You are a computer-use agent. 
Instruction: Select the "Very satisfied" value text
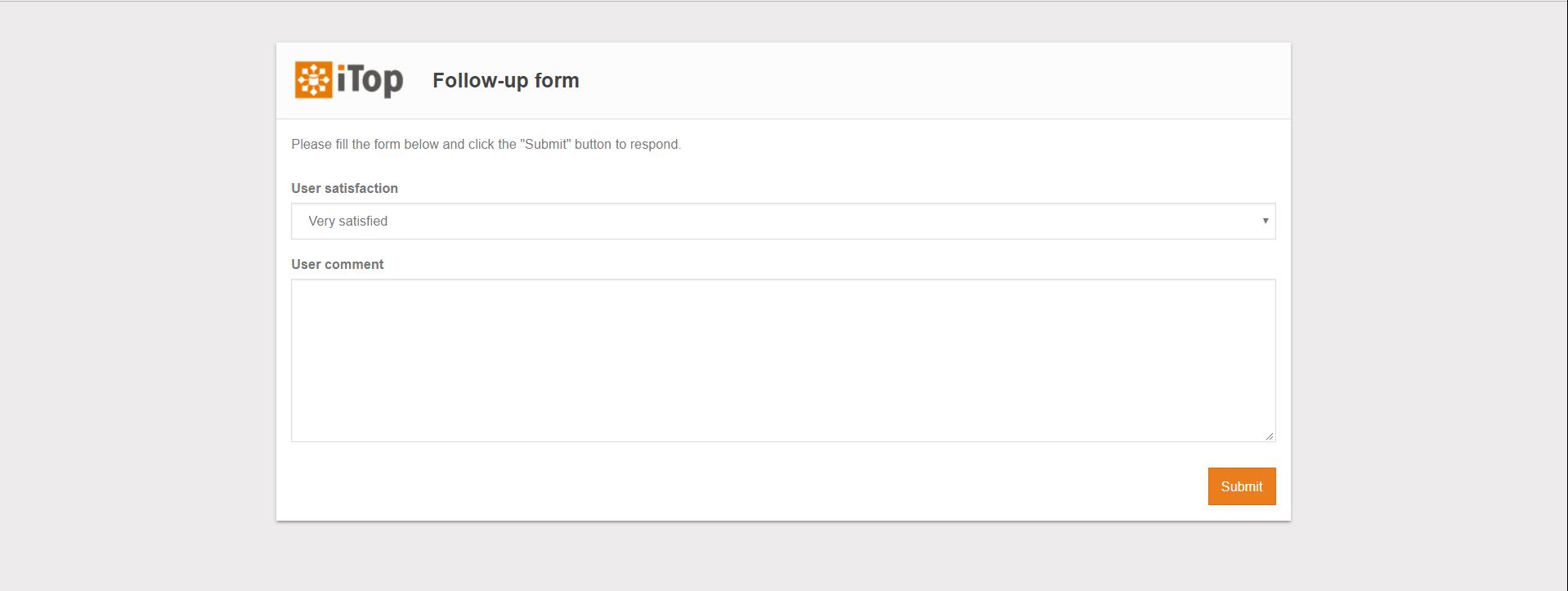(x=347, y=221)
